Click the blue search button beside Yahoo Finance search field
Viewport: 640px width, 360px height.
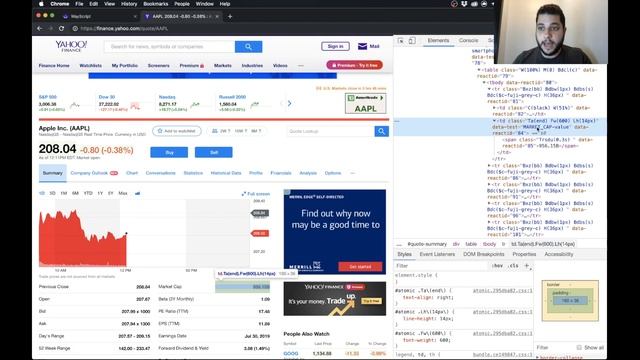(248, 47)
